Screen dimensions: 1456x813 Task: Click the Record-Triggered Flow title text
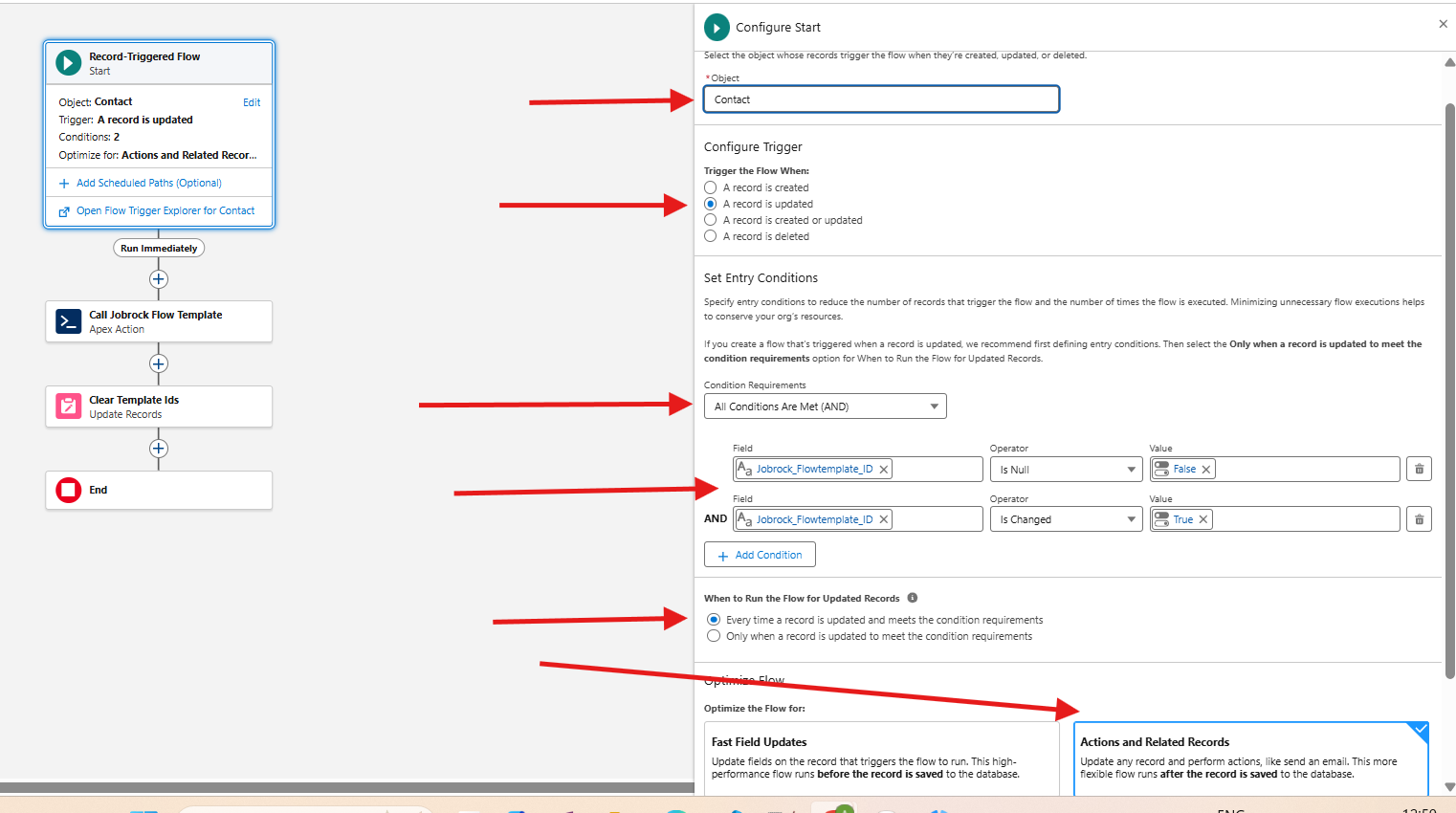coord(144,56)
